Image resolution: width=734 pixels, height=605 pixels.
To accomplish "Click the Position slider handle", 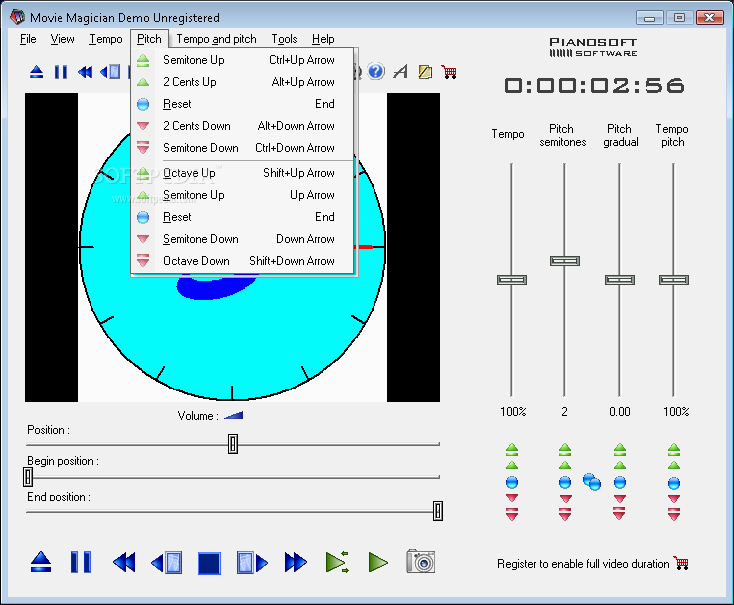I will coord(233,444).
